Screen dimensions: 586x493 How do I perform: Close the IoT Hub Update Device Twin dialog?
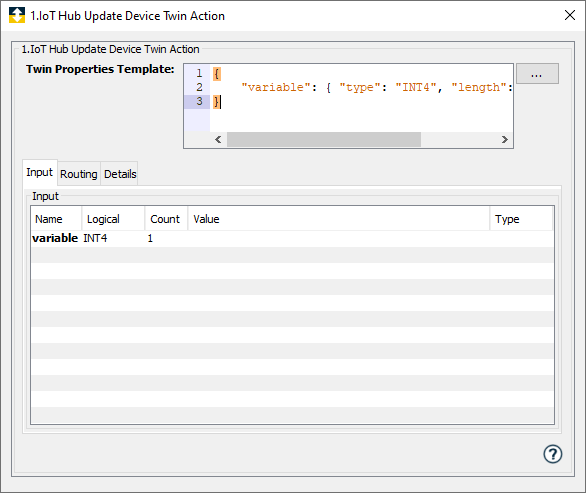click(570, 15)
